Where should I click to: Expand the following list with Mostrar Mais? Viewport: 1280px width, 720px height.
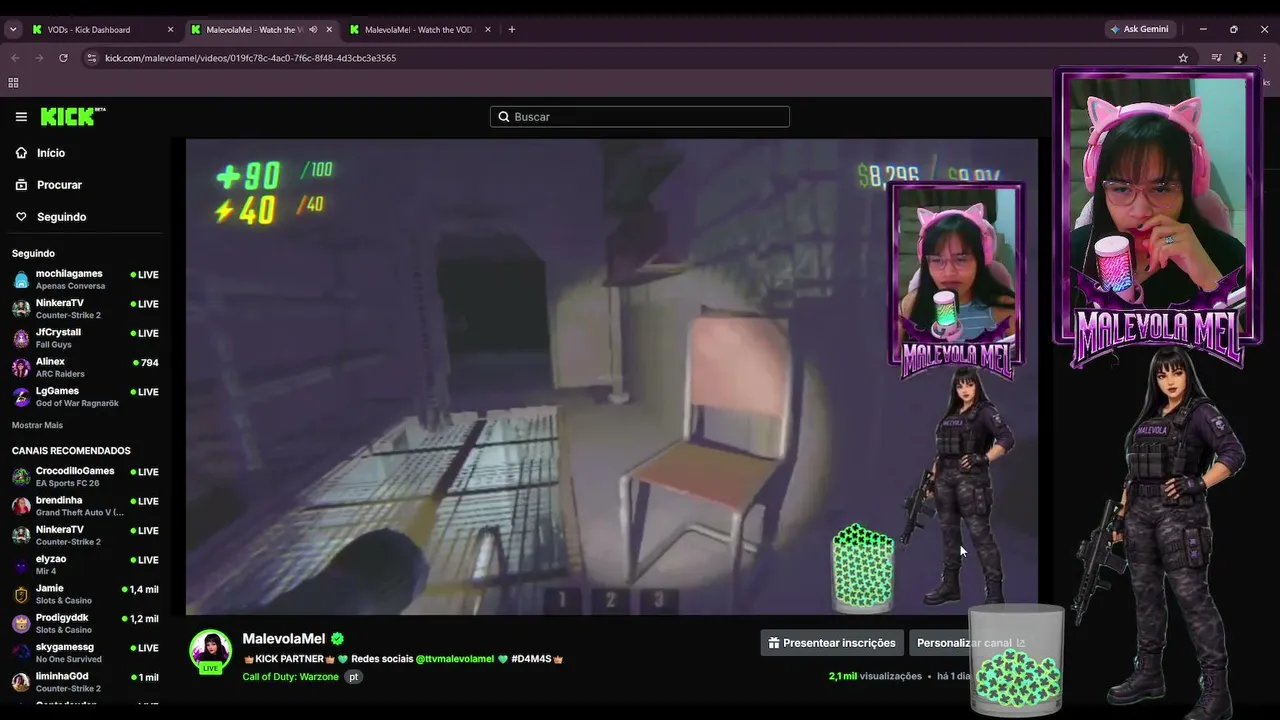[x=37, y=425]
